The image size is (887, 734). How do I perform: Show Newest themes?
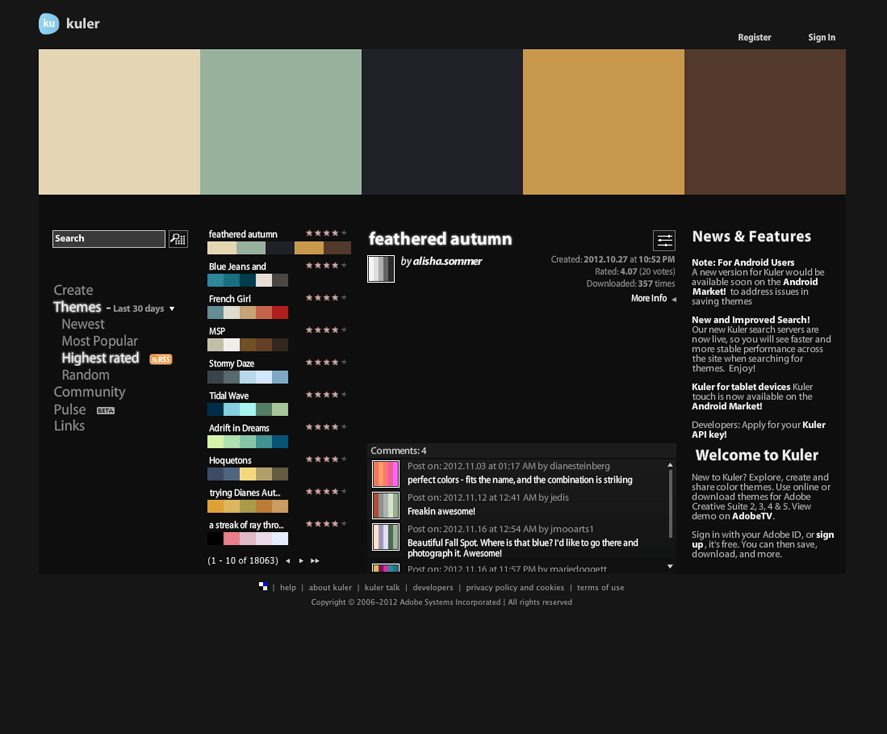click(x=83, y=324)
